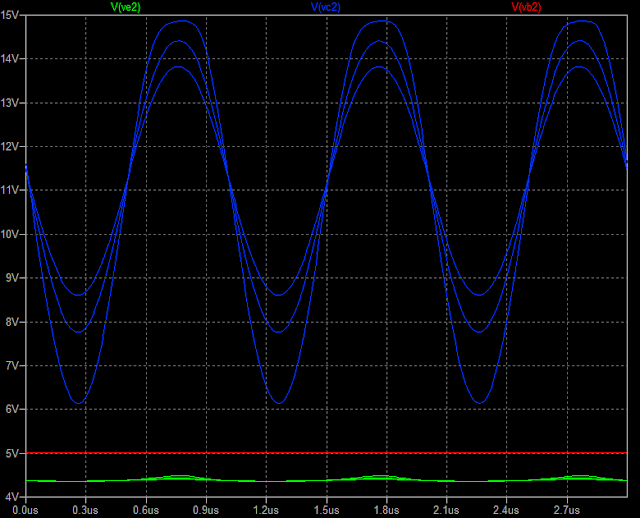This screenshot has height=518, width=640.
Task: Click the 10V vertical axis label
Action: pyautogui.click(x=9, y=234)
